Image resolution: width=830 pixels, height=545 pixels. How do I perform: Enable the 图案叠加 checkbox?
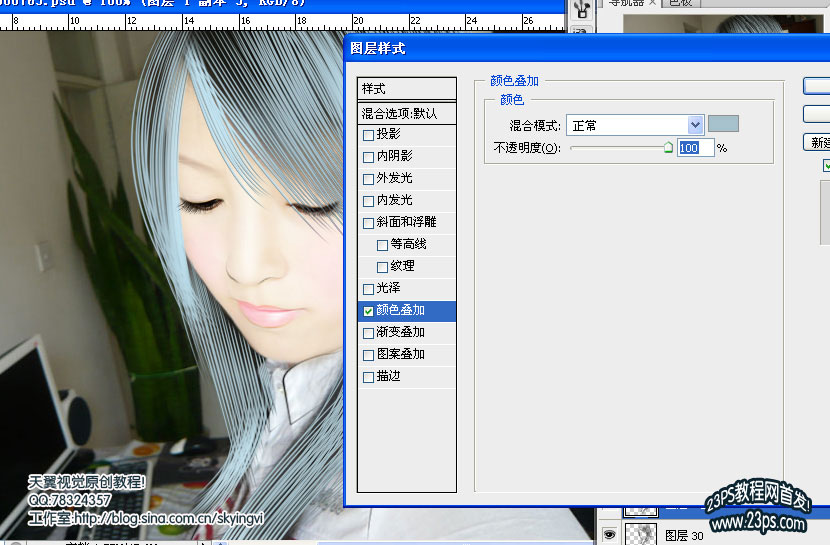[x=368, y=356]
